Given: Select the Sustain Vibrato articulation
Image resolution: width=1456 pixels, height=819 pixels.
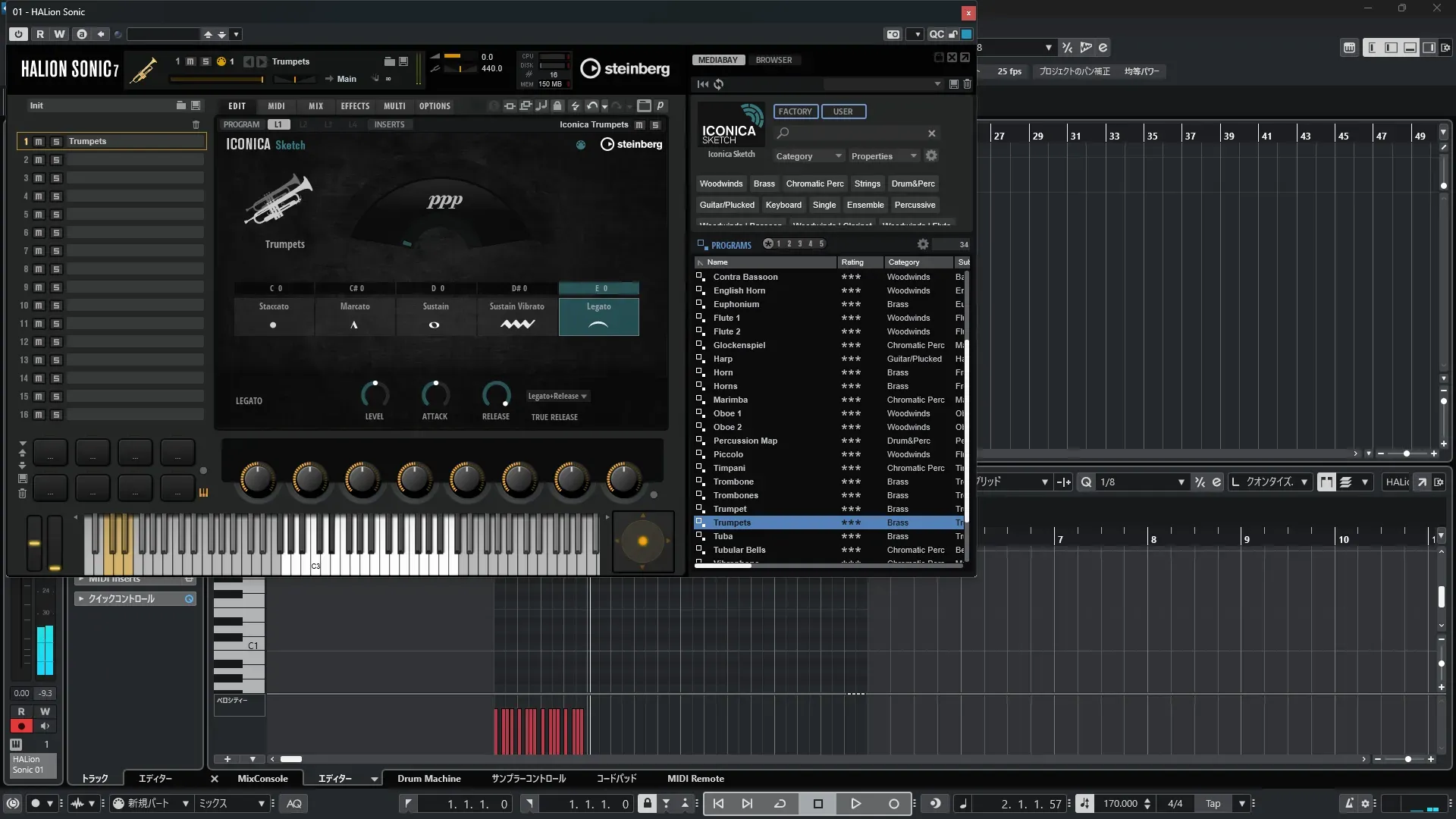Looking at the screenshot, I should coord(517,315).
